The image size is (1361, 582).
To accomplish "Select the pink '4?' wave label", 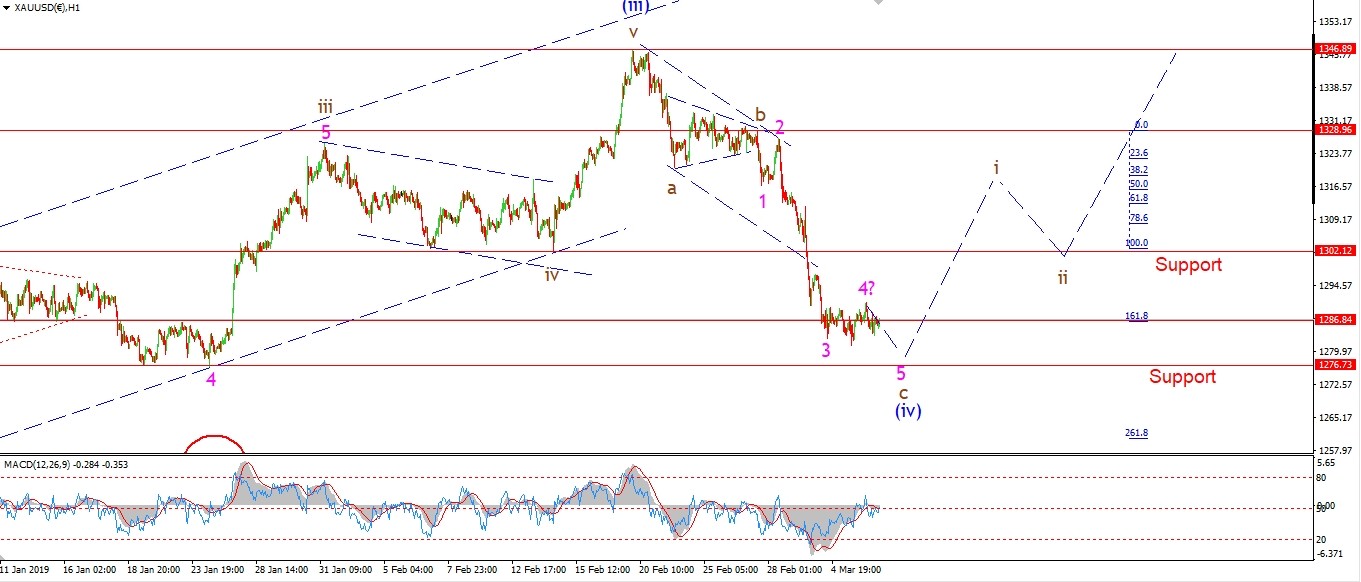I will pyautogui.click(x=867, y=289).
